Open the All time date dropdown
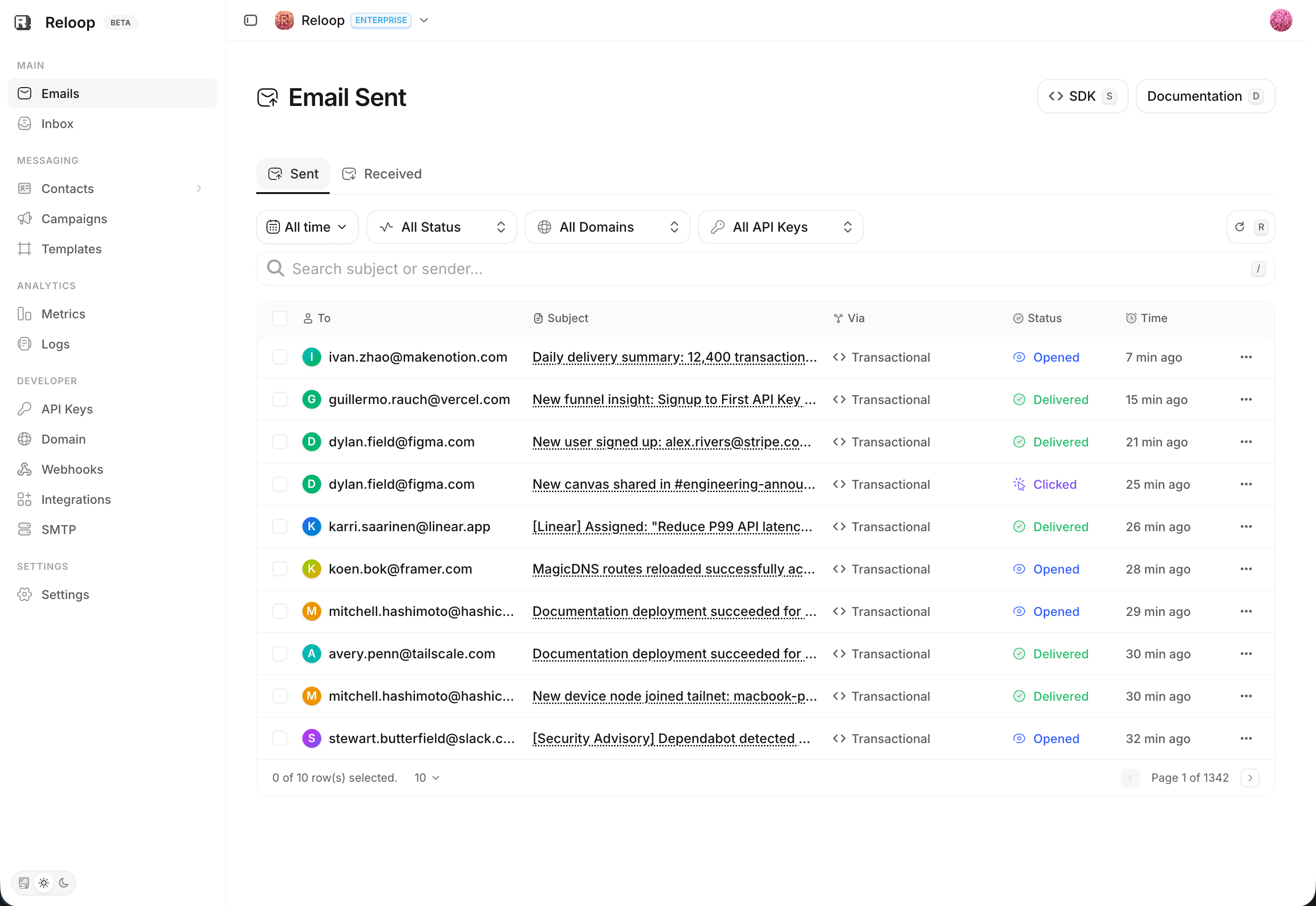1316x906 pixels. point(307,227)
